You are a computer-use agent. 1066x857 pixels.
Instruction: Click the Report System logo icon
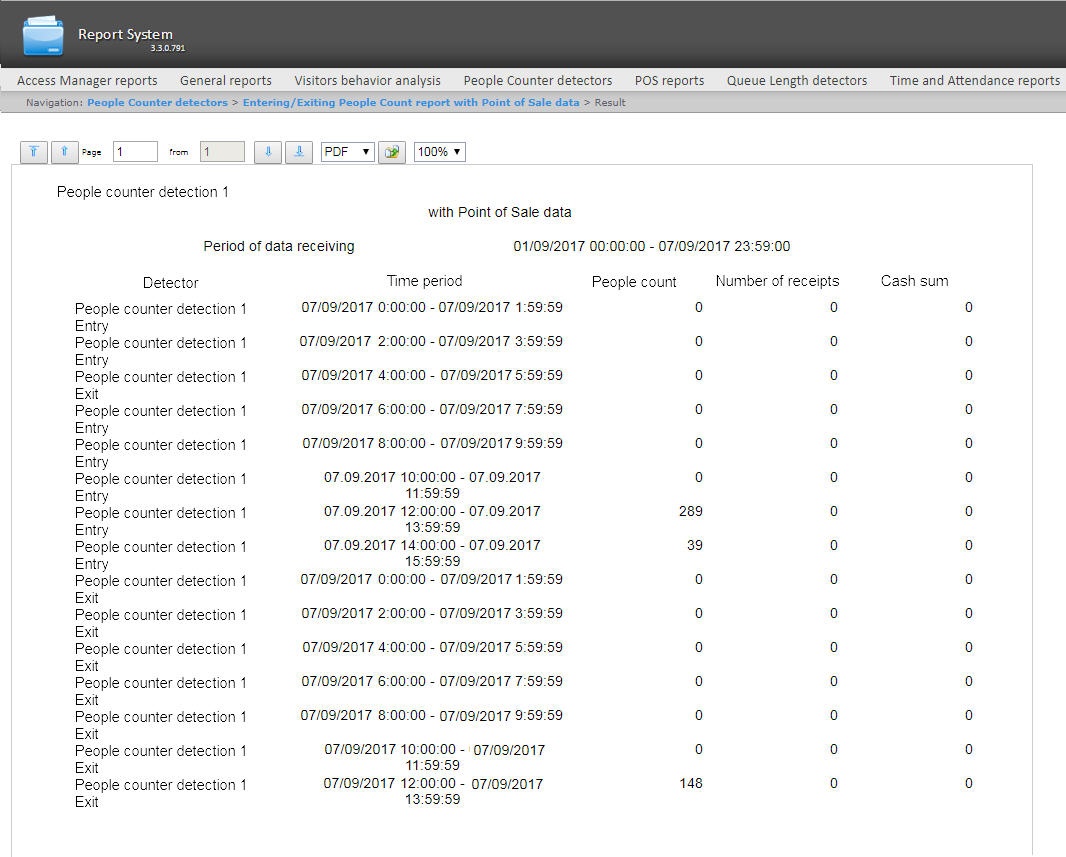click(43, 37)
